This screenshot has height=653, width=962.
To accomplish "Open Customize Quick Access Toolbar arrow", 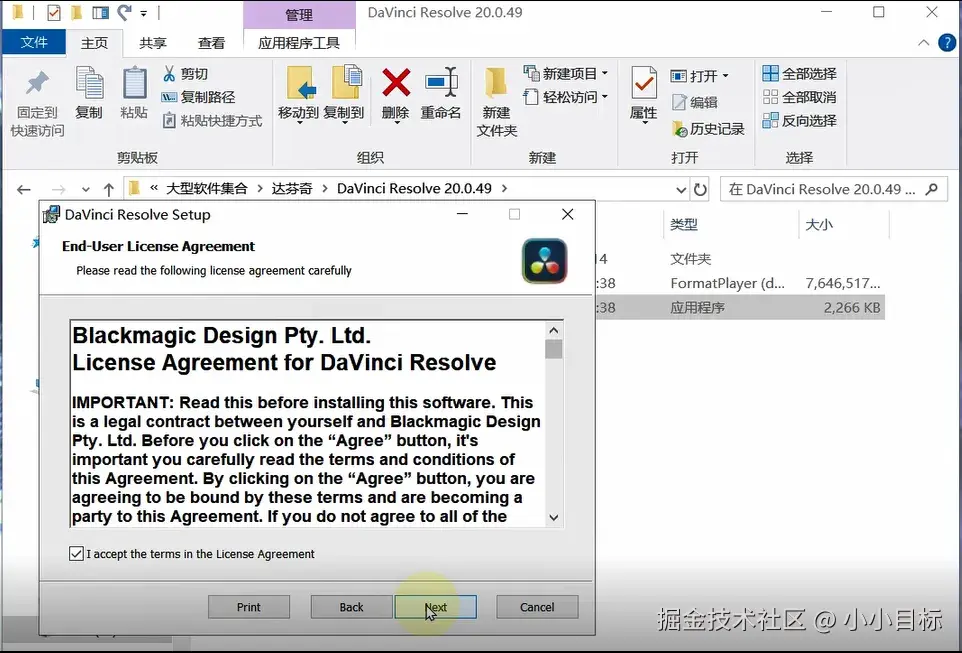I will point(144,12).
